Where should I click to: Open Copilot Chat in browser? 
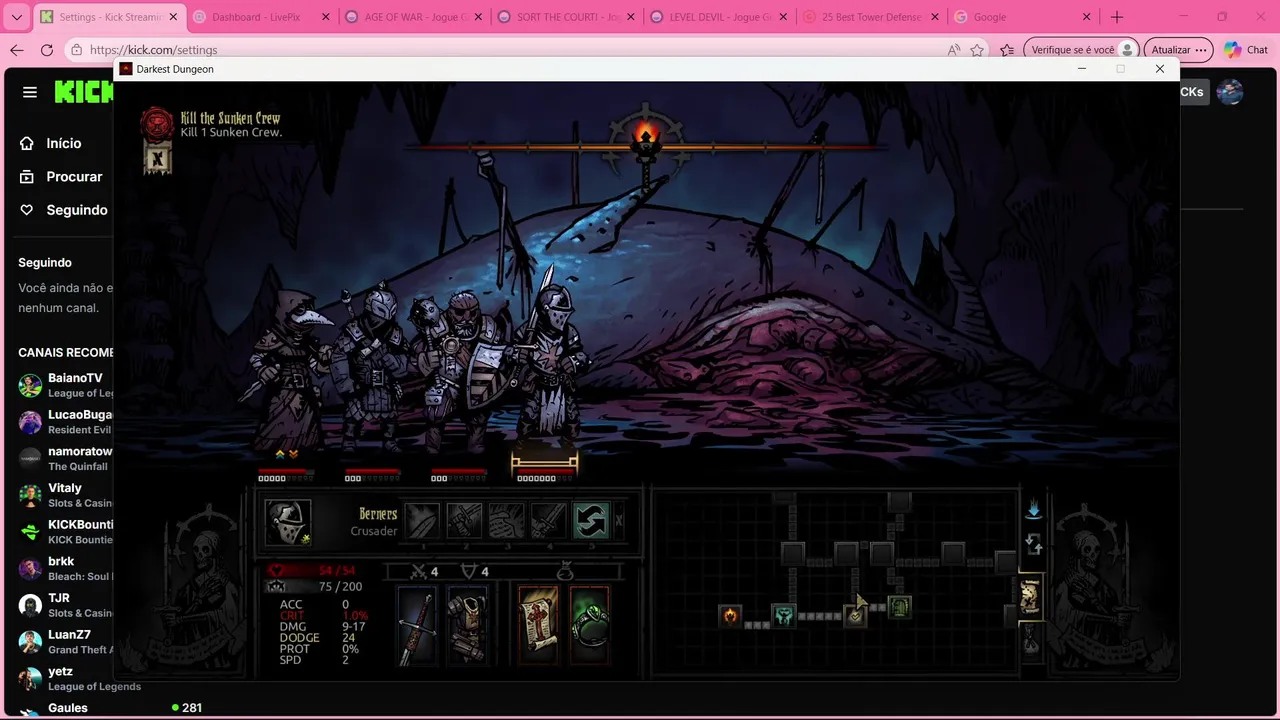click(x=1246, y=50)
